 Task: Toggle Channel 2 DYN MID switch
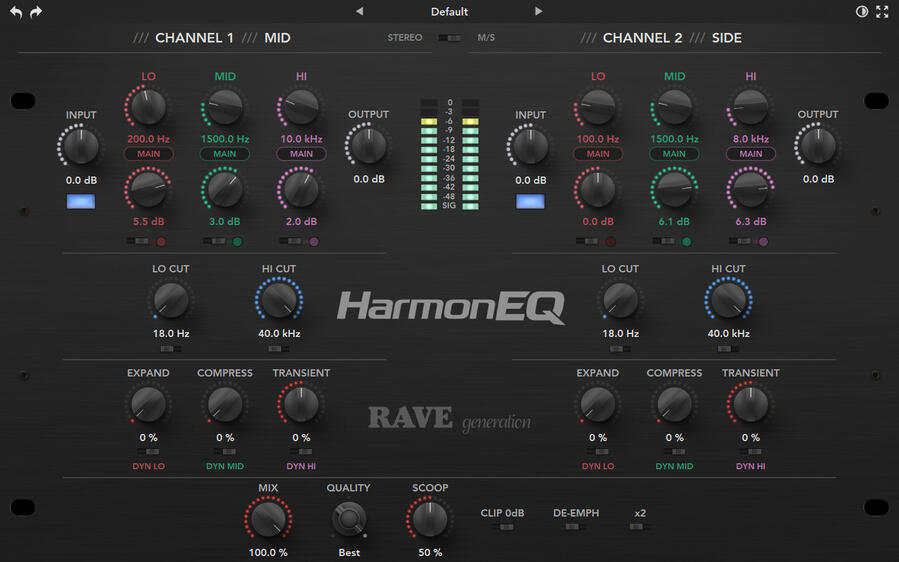point(674,452)
